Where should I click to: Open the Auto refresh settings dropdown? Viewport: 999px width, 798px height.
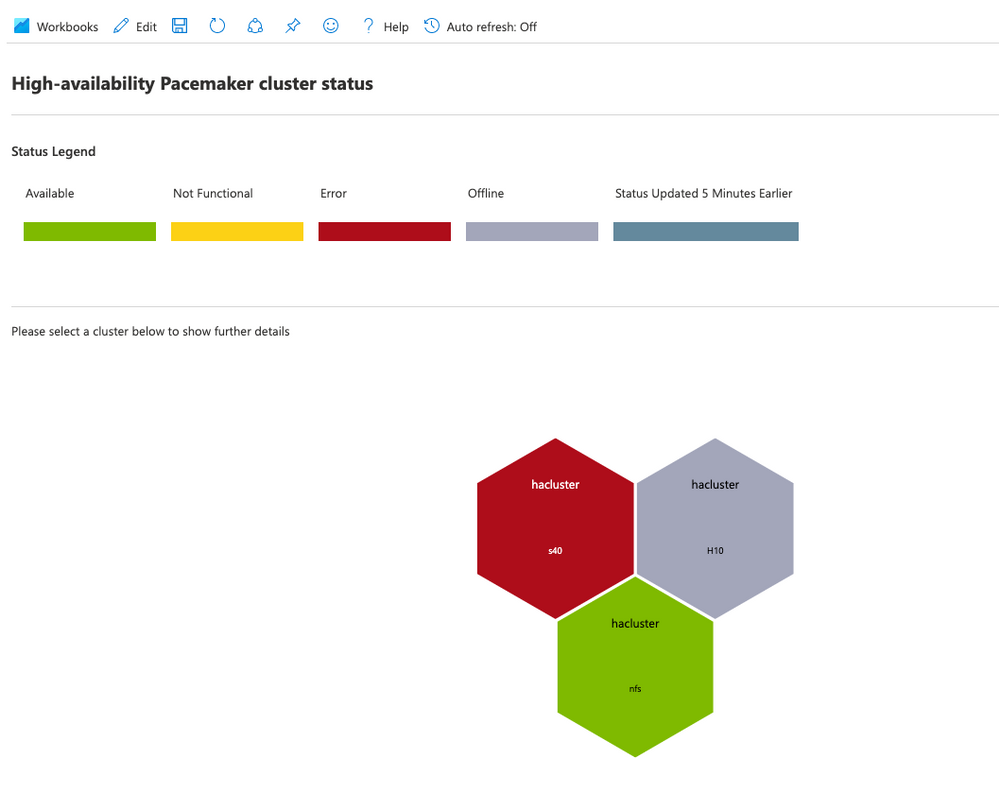coord(490,26)
